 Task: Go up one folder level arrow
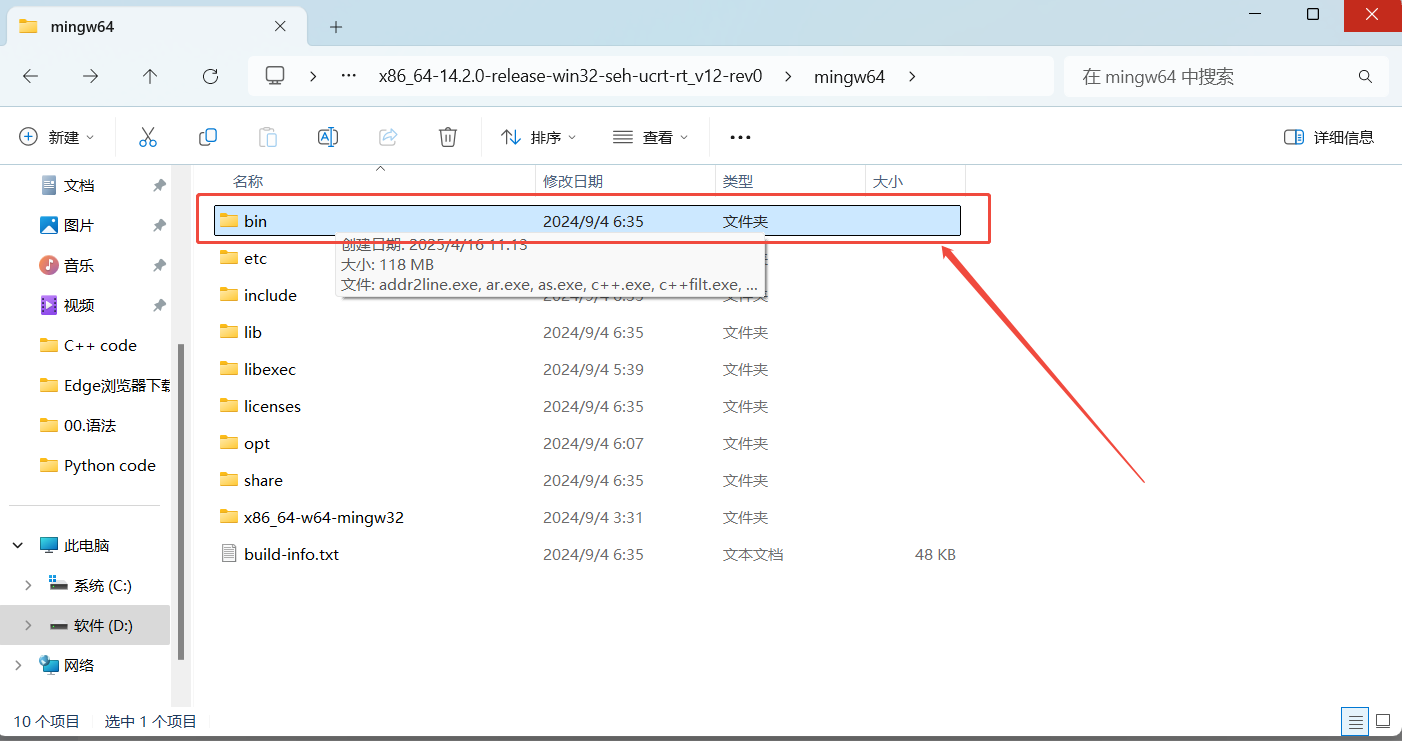pos(150,76)
